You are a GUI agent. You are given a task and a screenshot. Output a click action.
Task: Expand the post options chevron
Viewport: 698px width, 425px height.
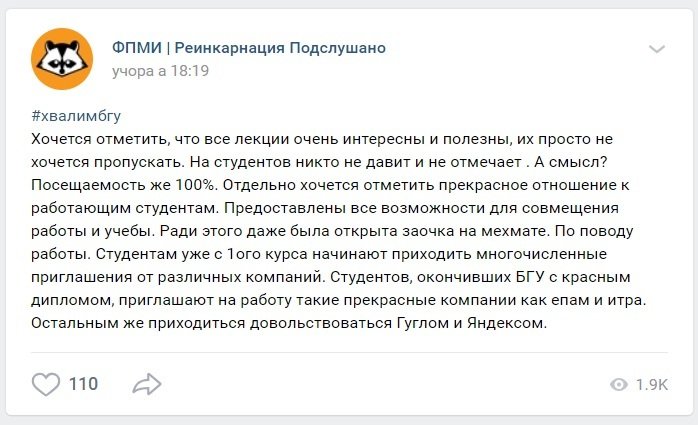tap(657, 48)
